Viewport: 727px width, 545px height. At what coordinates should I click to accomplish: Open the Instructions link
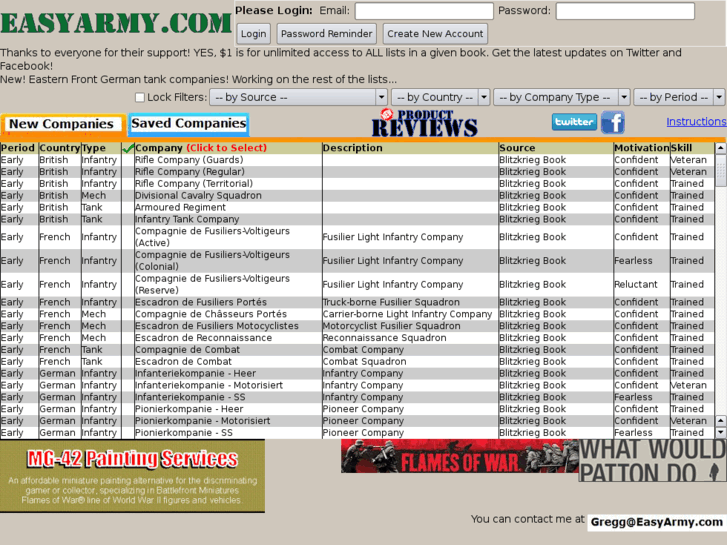point(696,122)
